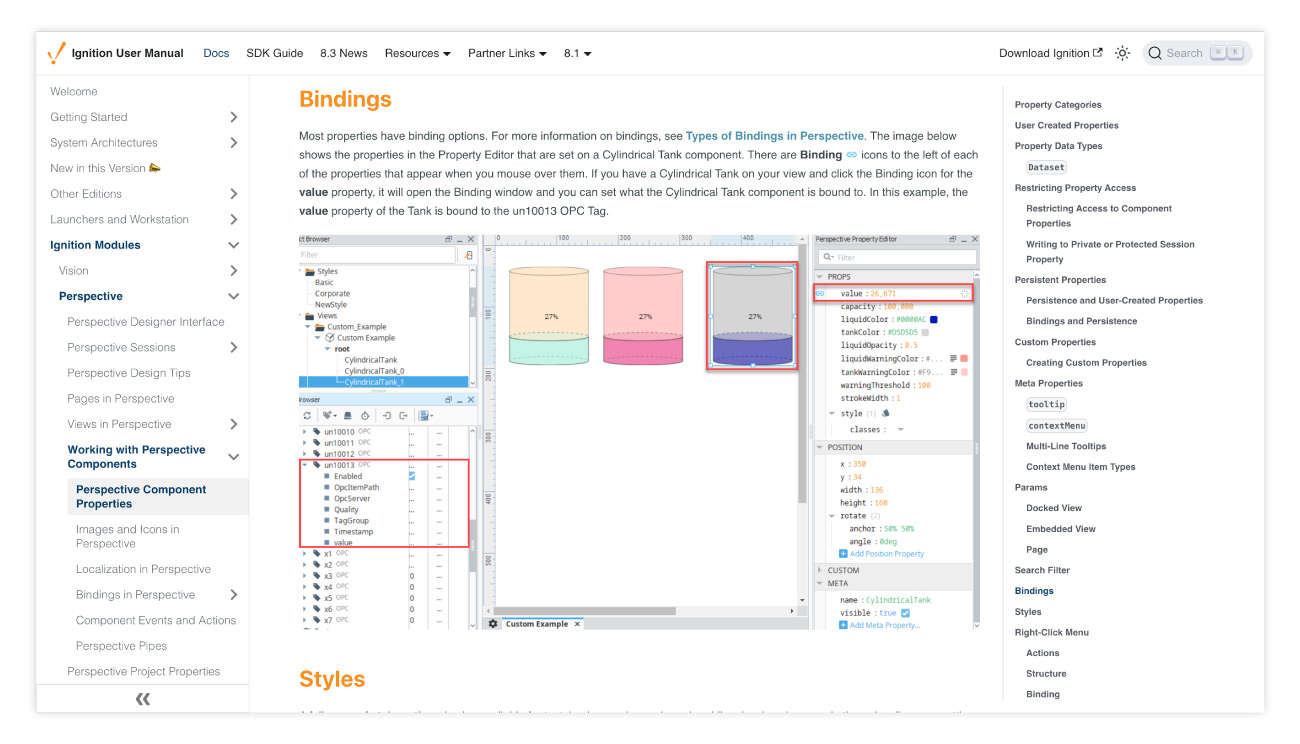1300x744 pixels.
Task: Select the OpcItemPath row under un10013
Action: pos(357,487)
